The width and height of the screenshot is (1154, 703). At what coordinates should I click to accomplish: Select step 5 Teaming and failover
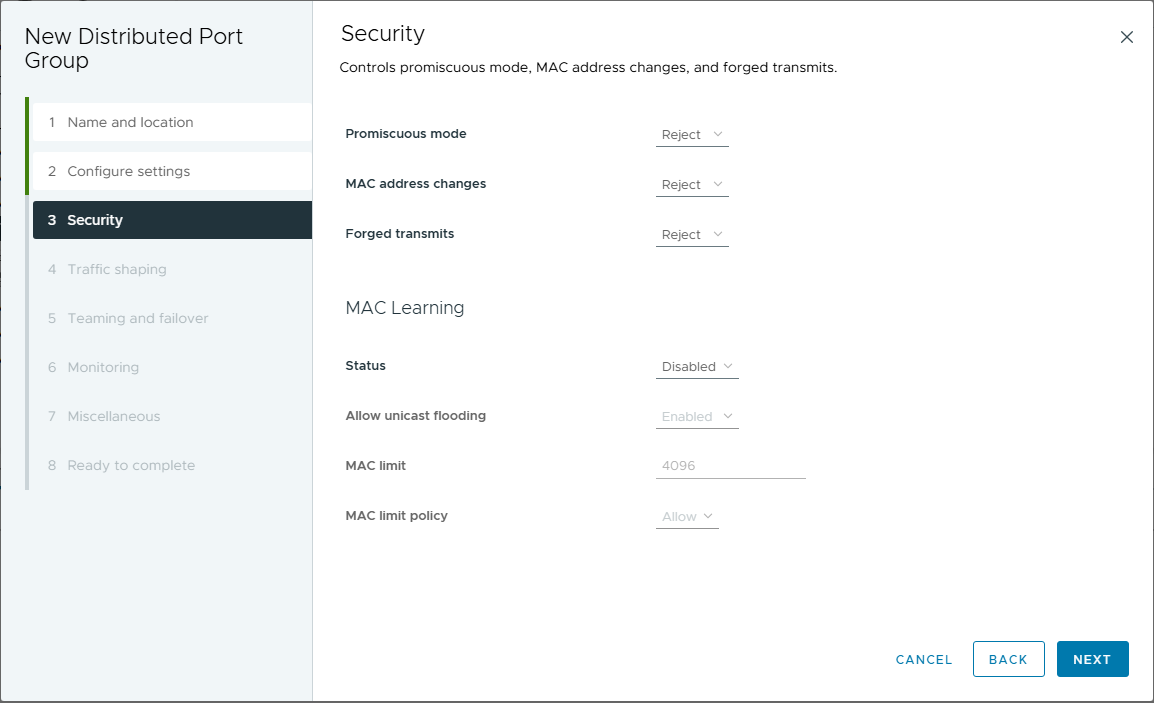pyautogui.click(x=138, y=318)
